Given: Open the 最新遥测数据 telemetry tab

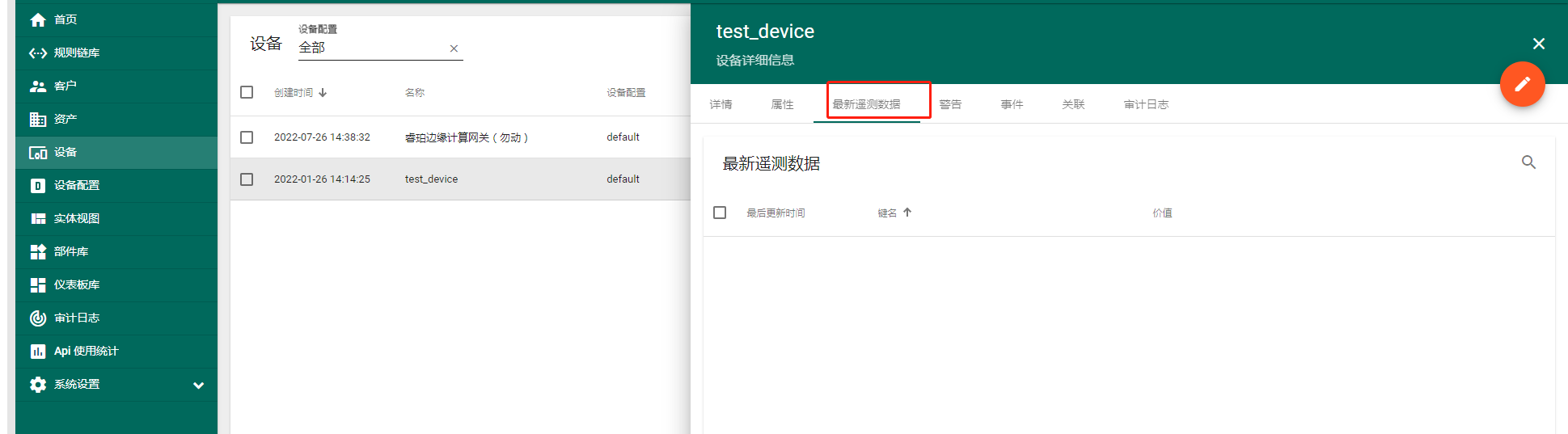Looking at the screenshot, I should pyautogui.click(x=867, y=104).
